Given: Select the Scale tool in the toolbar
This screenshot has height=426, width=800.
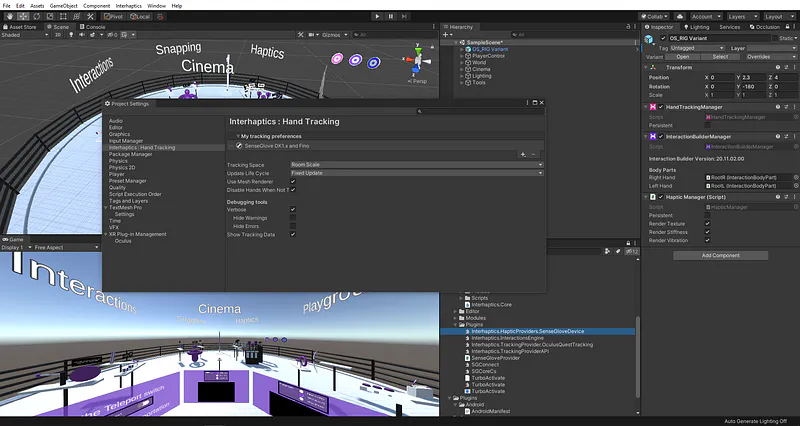Looking at the screenshot, I should coord(50,16).
